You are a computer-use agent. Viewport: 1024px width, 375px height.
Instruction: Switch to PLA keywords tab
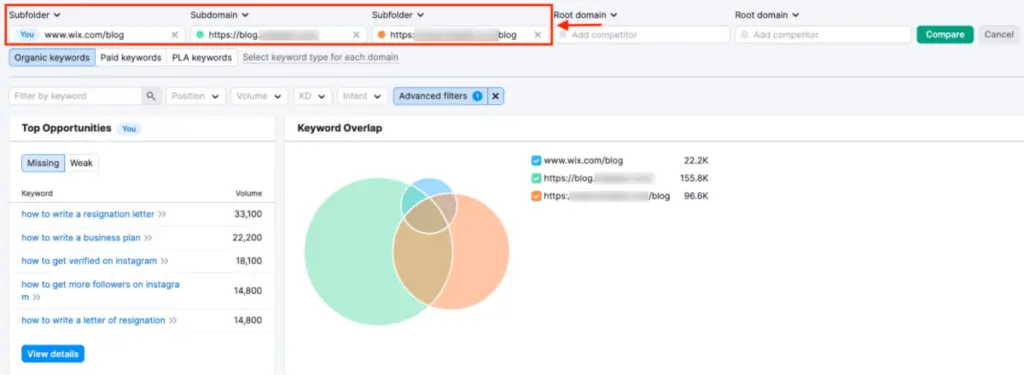point(202,57)
